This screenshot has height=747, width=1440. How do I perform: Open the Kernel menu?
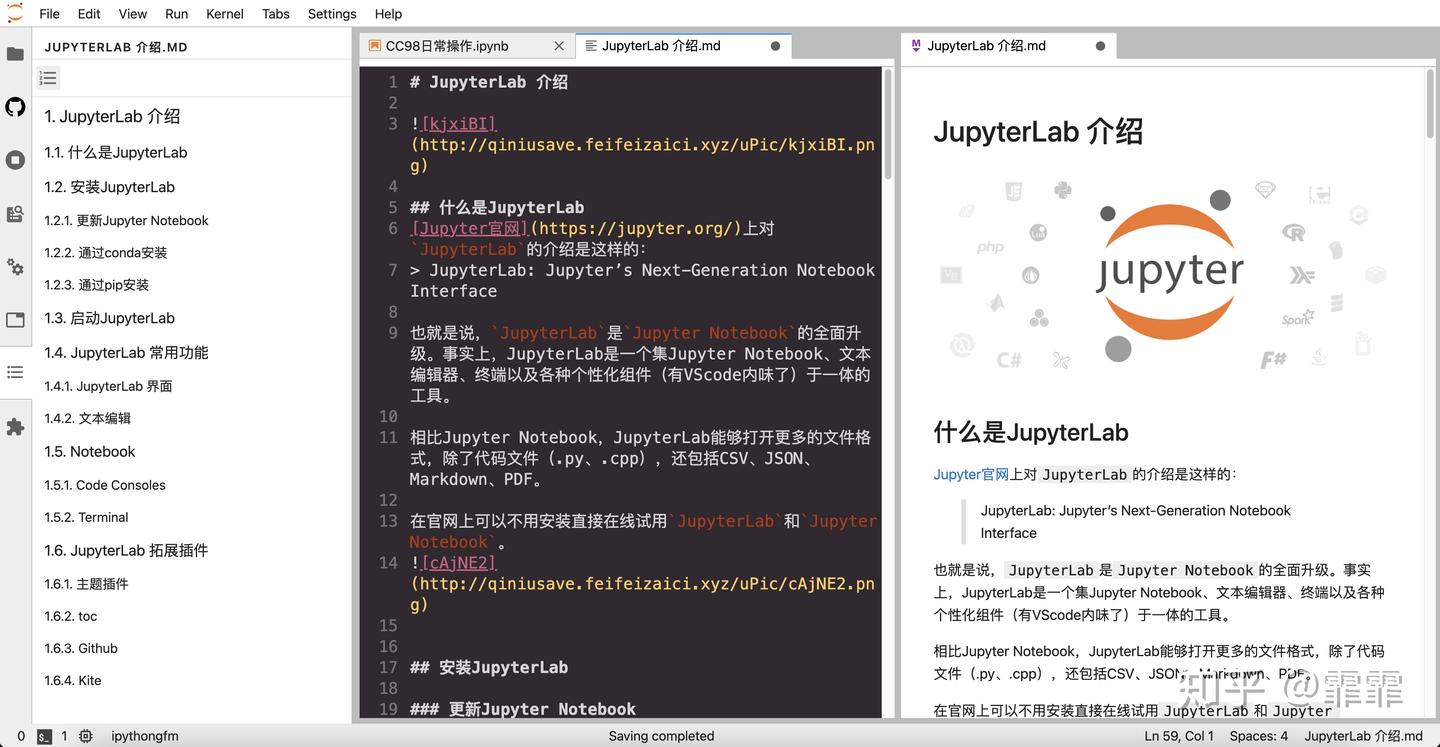[x=224, y=13]
